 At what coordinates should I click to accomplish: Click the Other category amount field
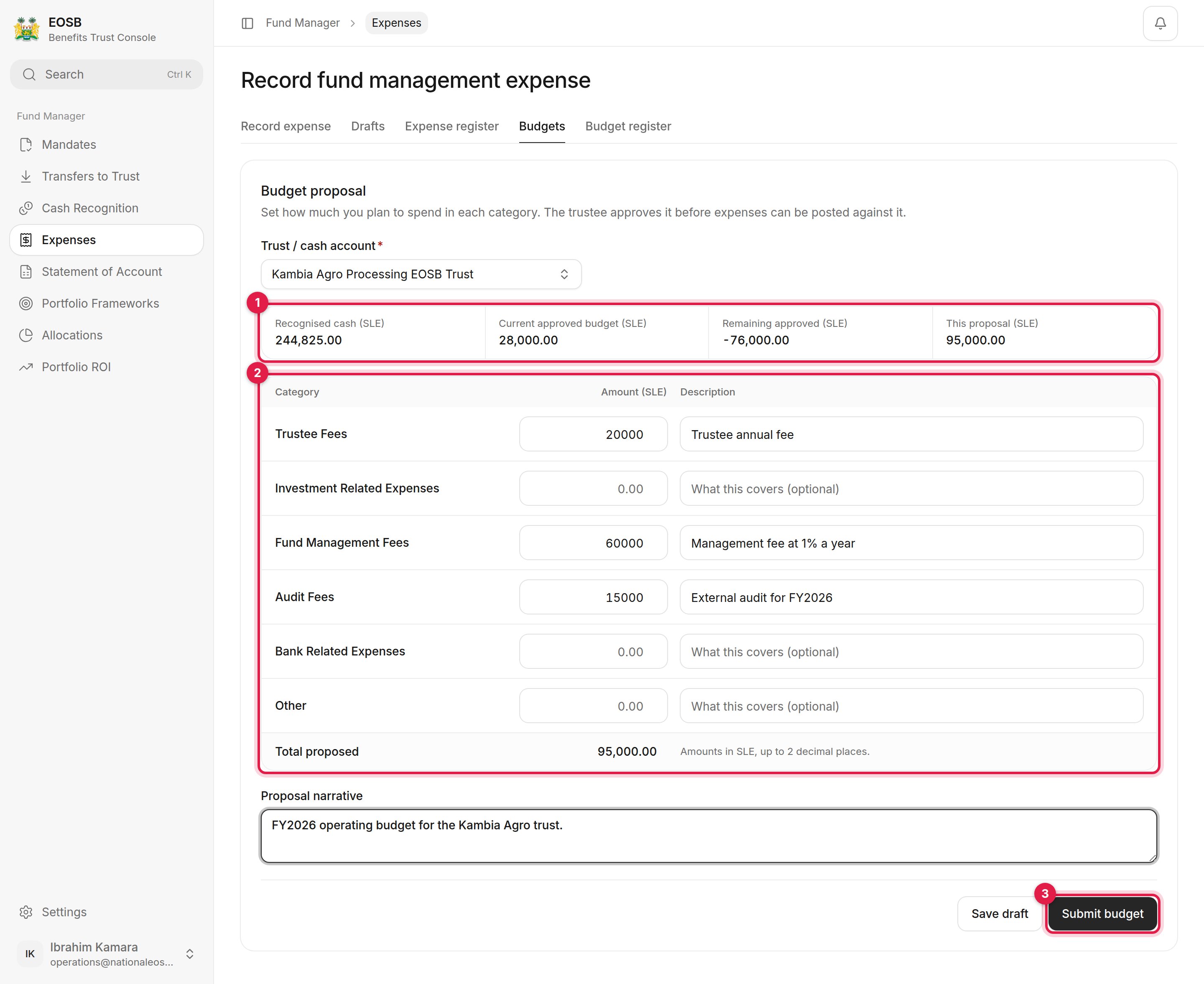point(593,706)
